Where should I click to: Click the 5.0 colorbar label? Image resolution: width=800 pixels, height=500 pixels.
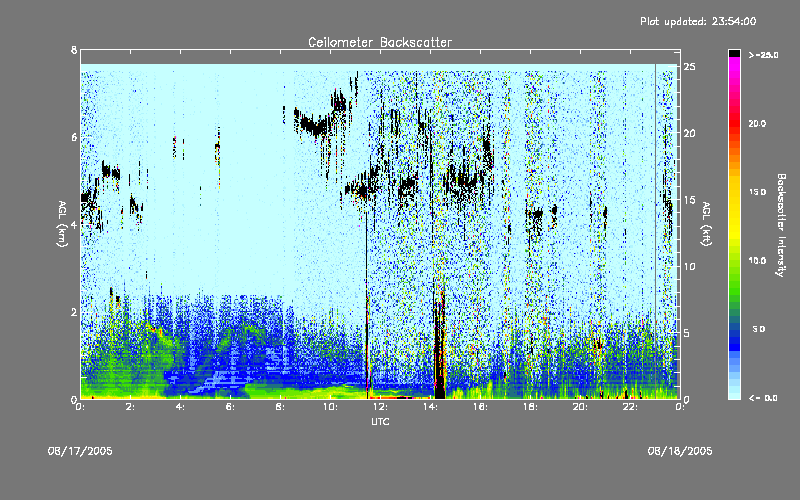point(759,329)
